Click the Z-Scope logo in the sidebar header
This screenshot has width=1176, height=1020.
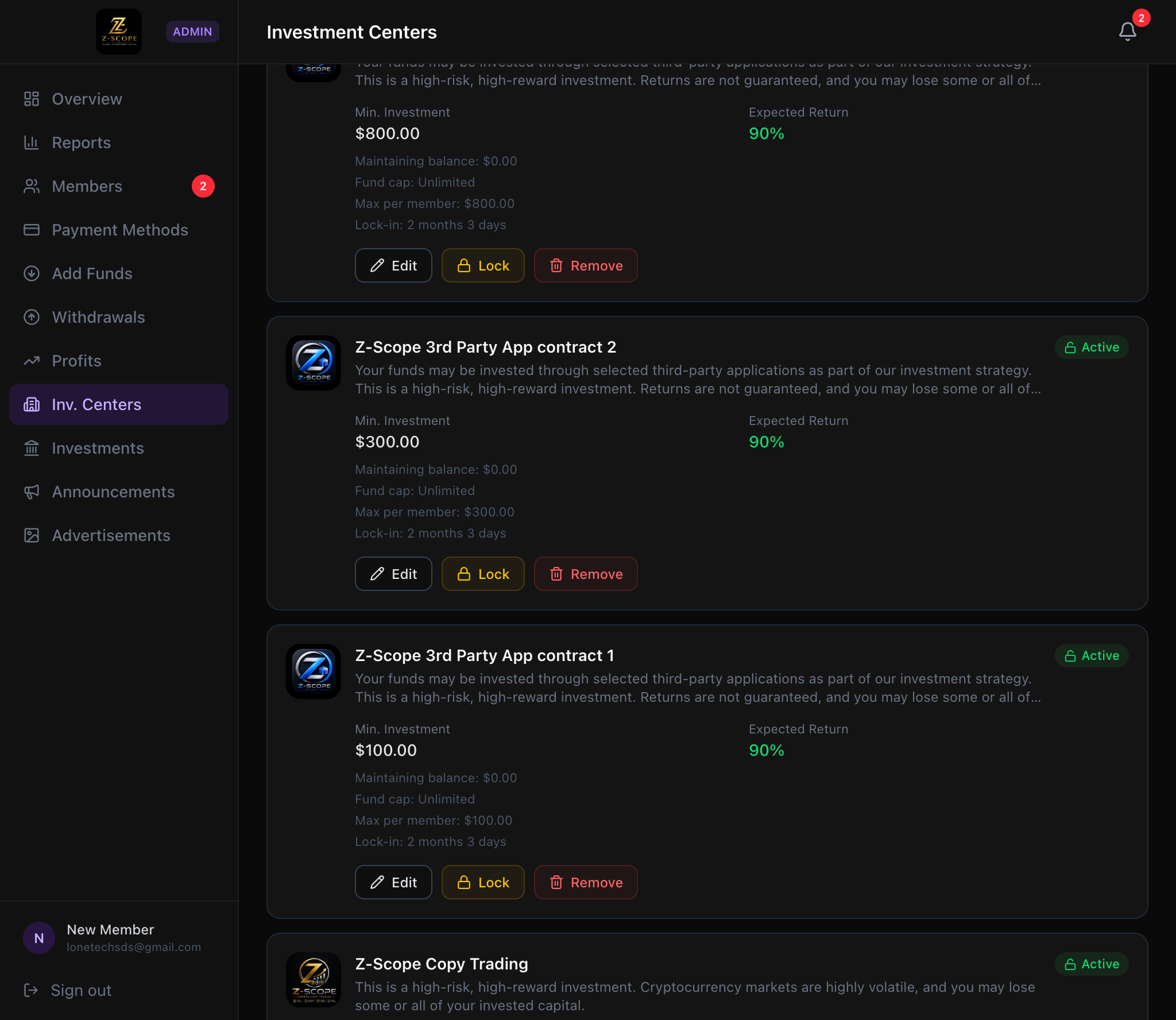(x=119, y=32)
